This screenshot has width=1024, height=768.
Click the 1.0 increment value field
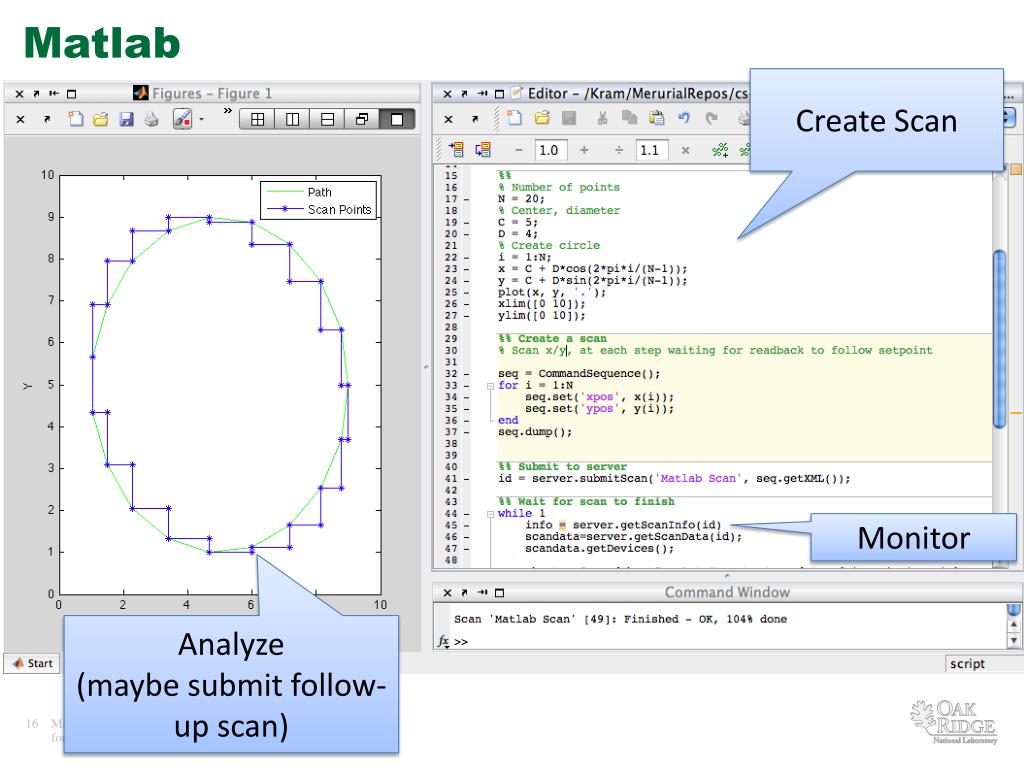(551, 150)
